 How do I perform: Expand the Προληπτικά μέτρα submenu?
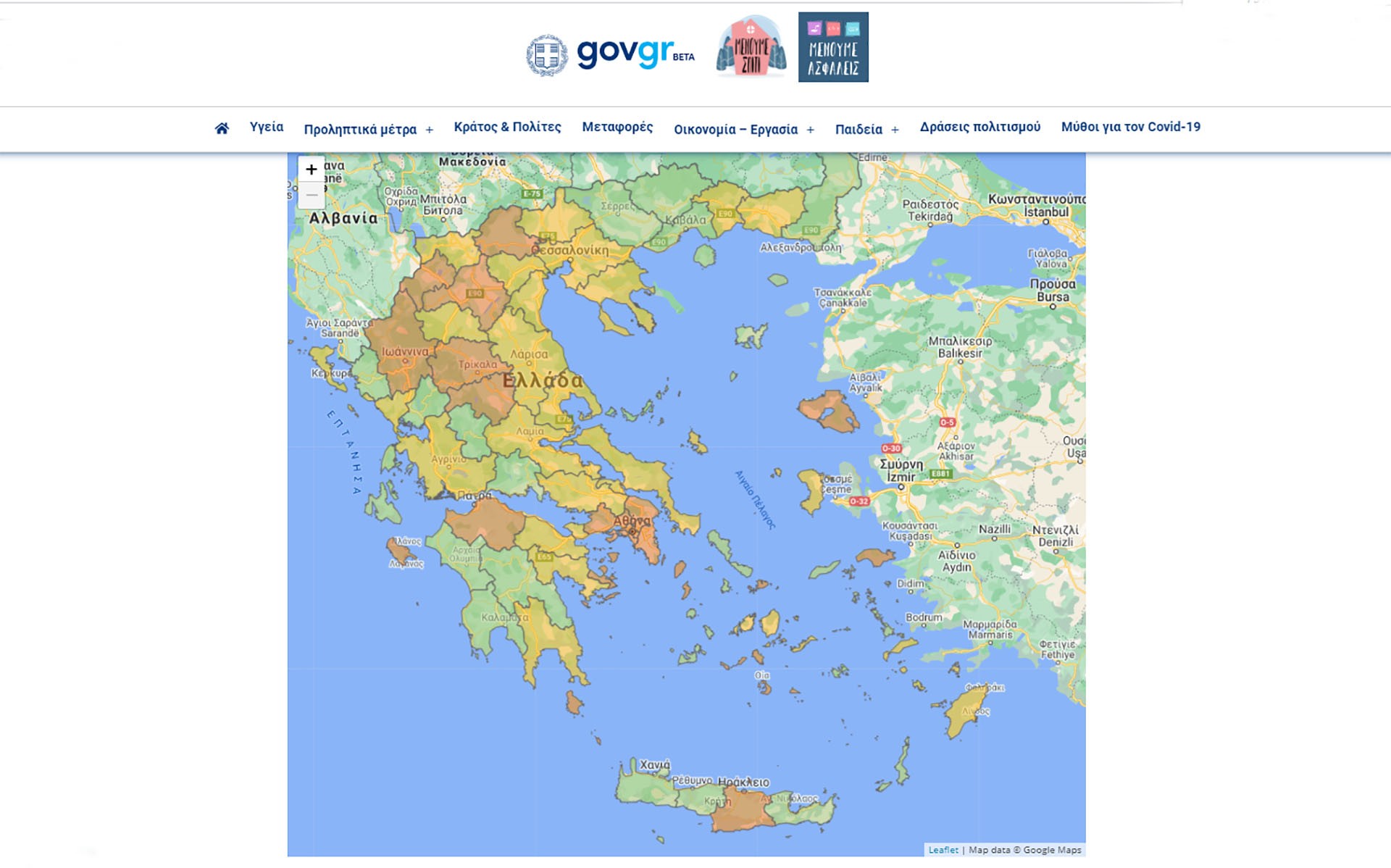(359, 128)
